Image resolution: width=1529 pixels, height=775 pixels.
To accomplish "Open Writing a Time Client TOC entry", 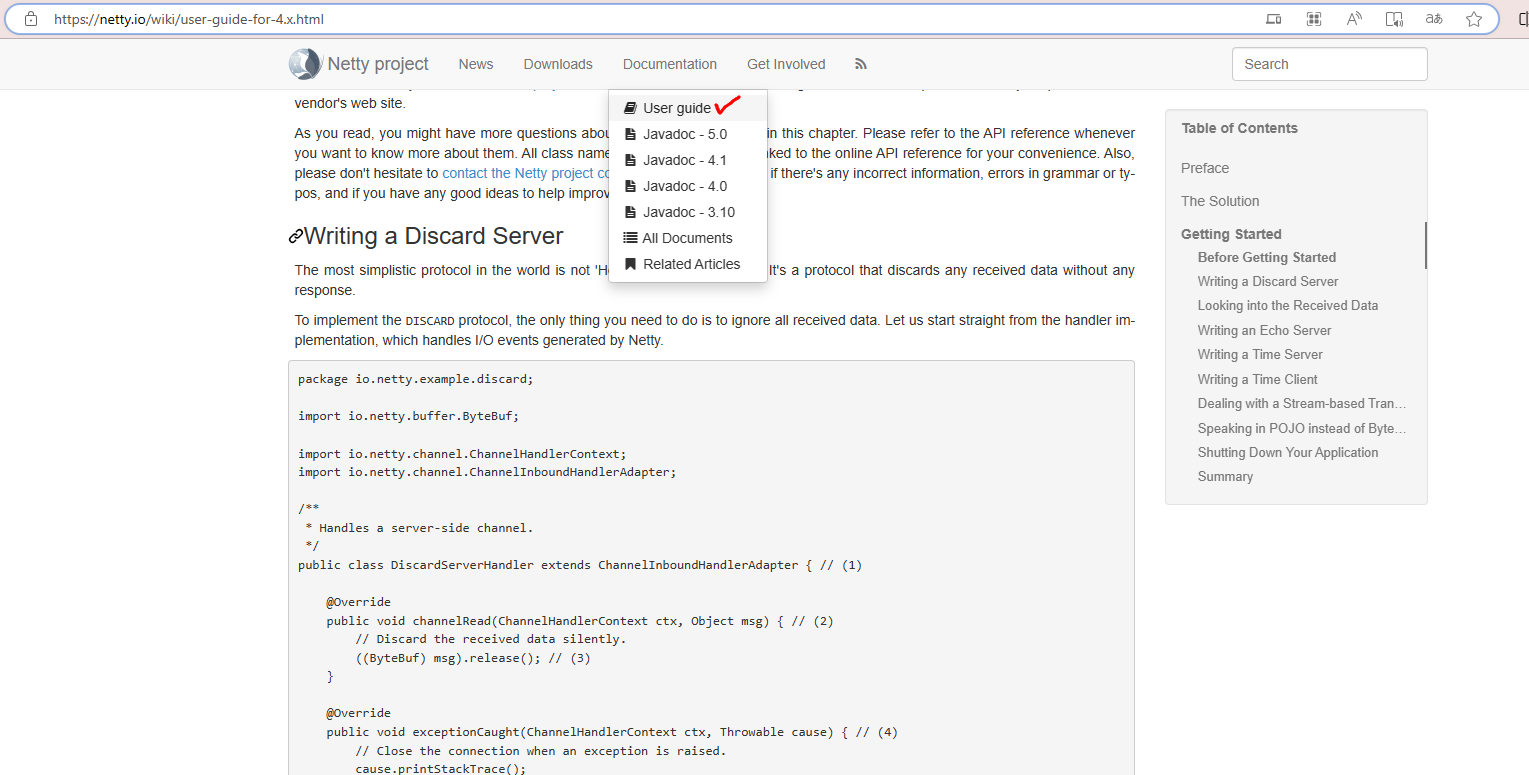I will click(x=1258, y=379).
